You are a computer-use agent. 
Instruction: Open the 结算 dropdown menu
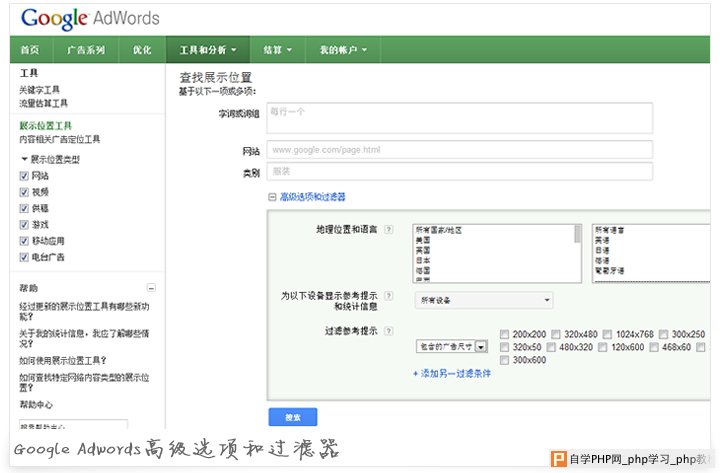[277, 50]
